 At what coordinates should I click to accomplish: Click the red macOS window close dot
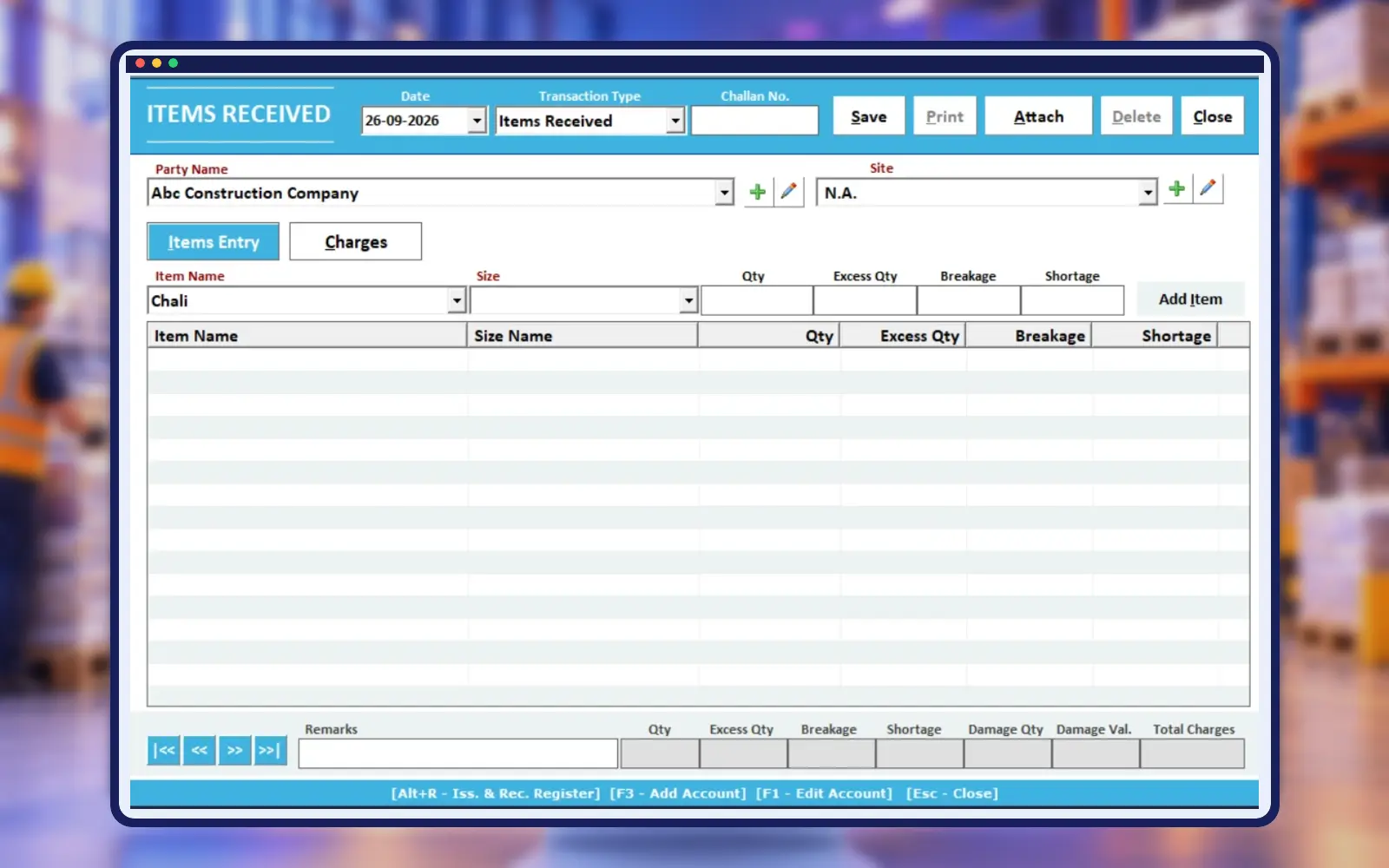pos(140,63)
